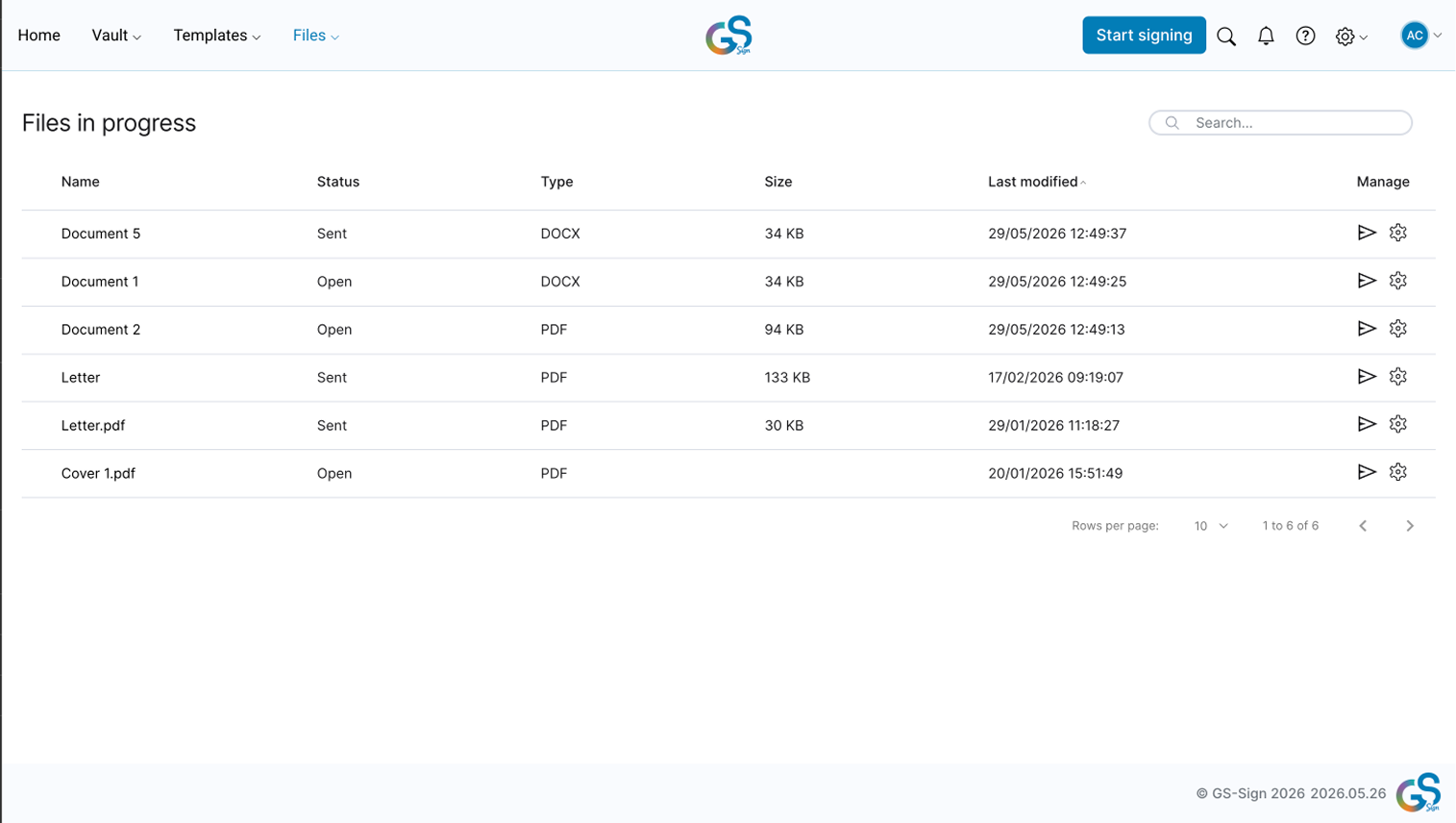
Task: Sort by Last modified column
Action: tap(1037, 182)
